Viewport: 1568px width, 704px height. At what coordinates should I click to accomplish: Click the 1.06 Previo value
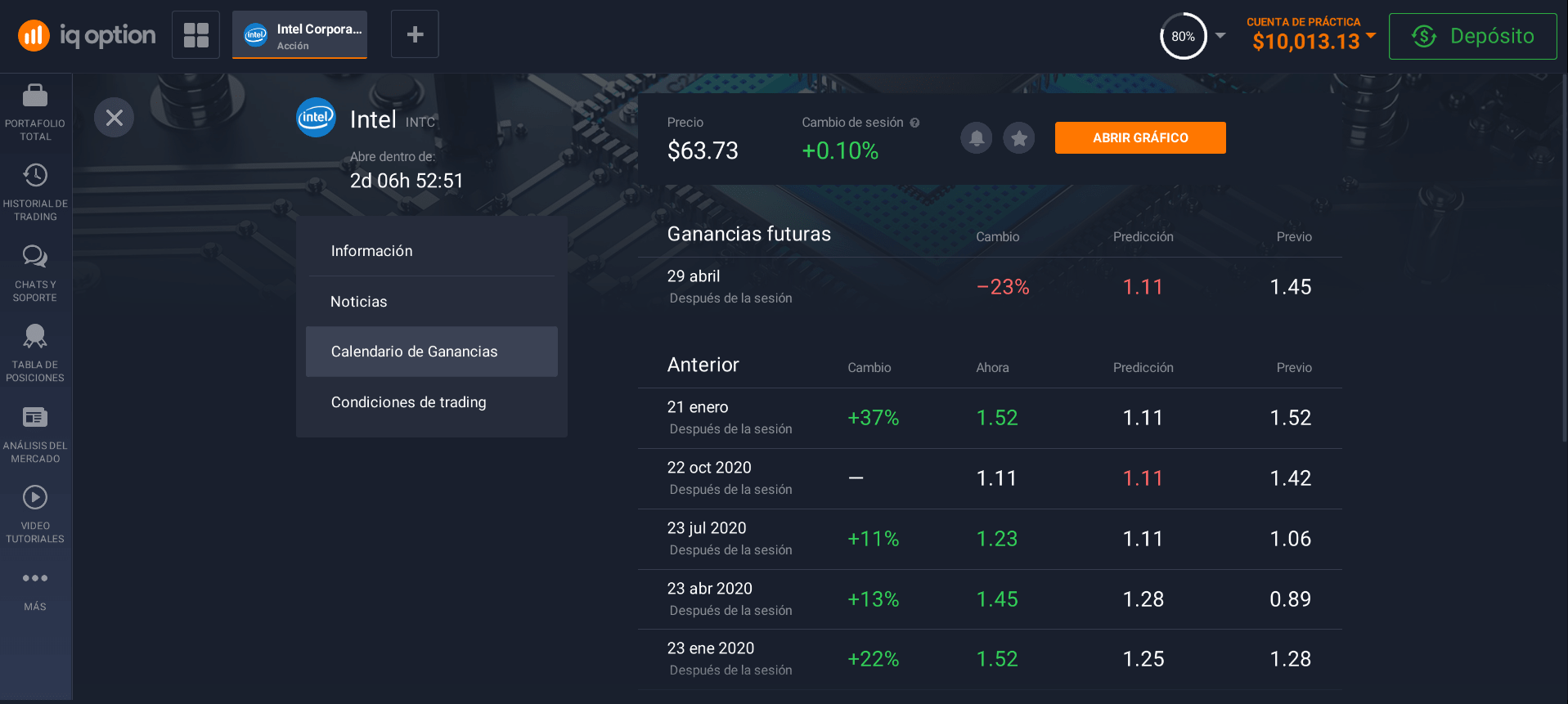click(x=1290, y=539)
